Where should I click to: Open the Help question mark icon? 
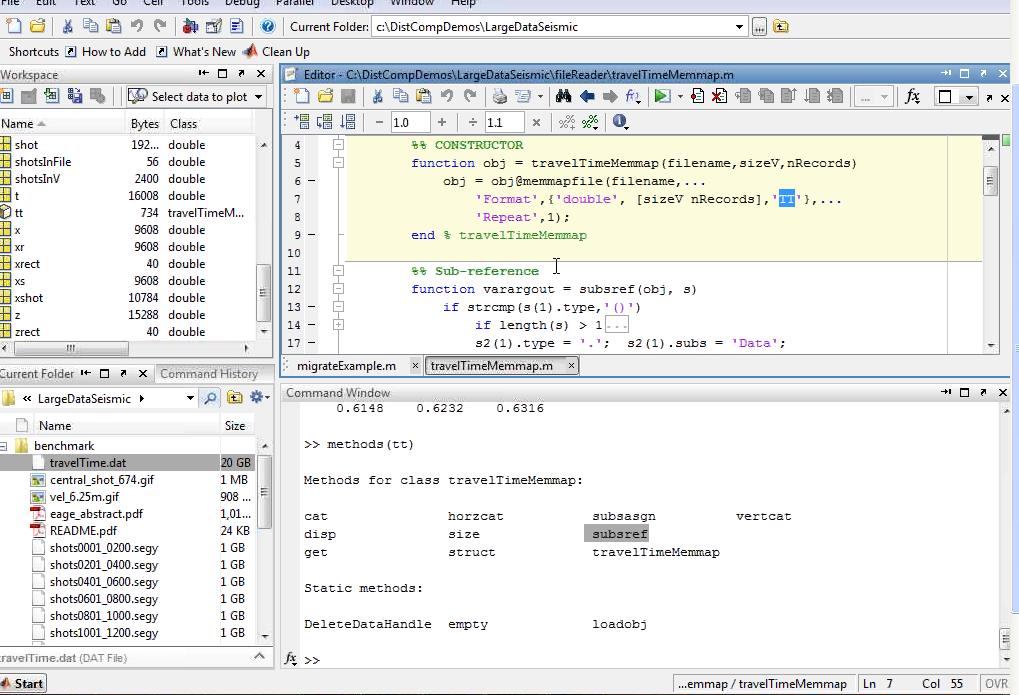click(267, 27)
